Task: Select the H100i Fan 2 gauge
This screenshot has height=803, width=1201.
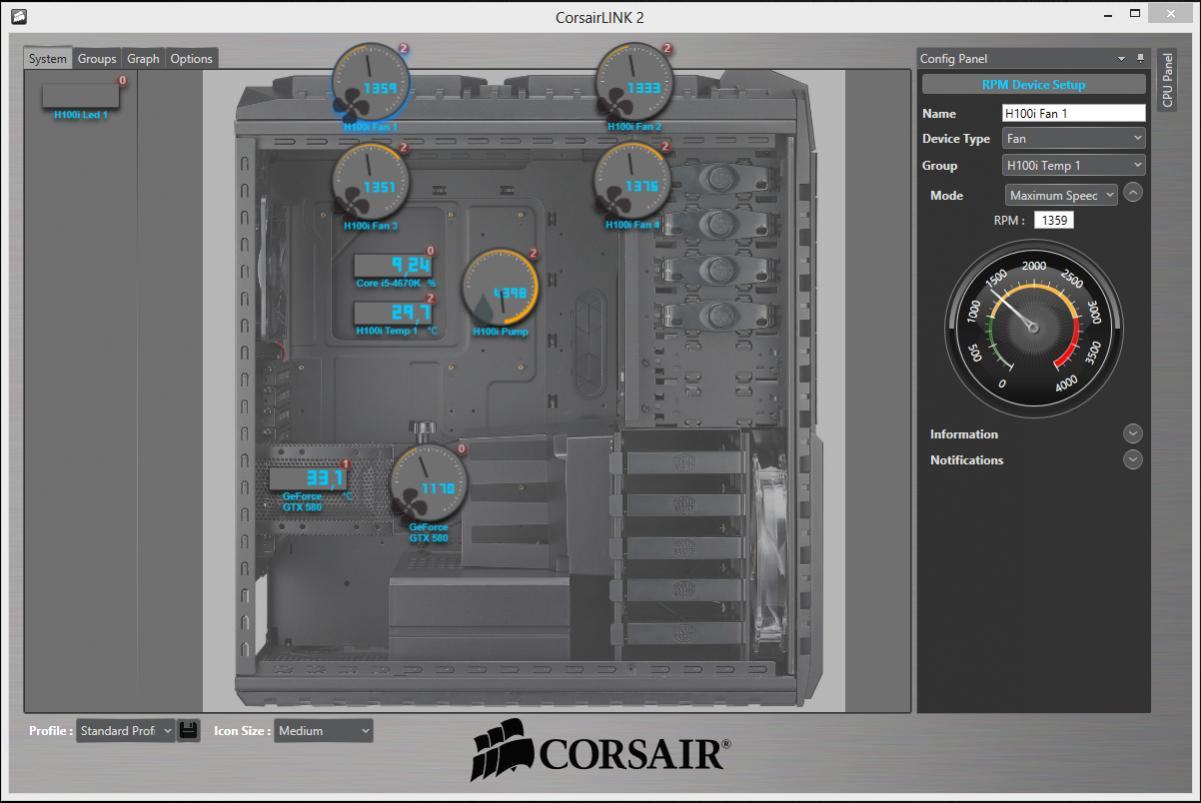Action: click(x=634, y=81)
